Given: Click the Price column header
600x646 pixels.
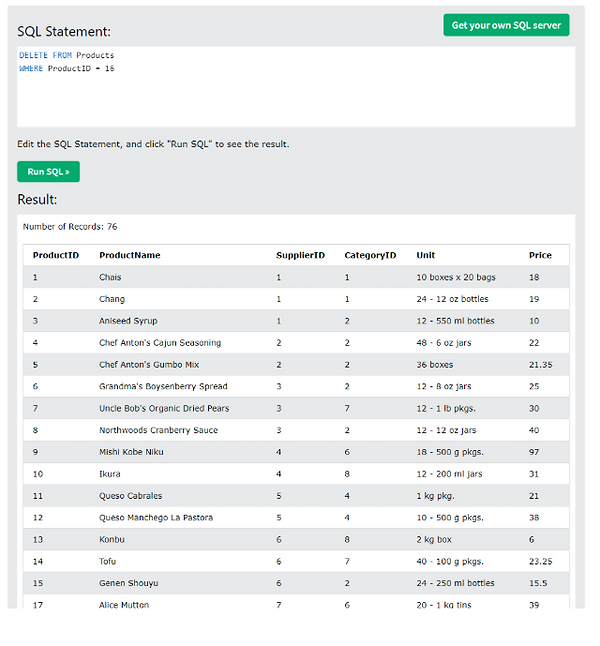Looking at the screenshot, I should pyautogui.click(x=540, y=255).
